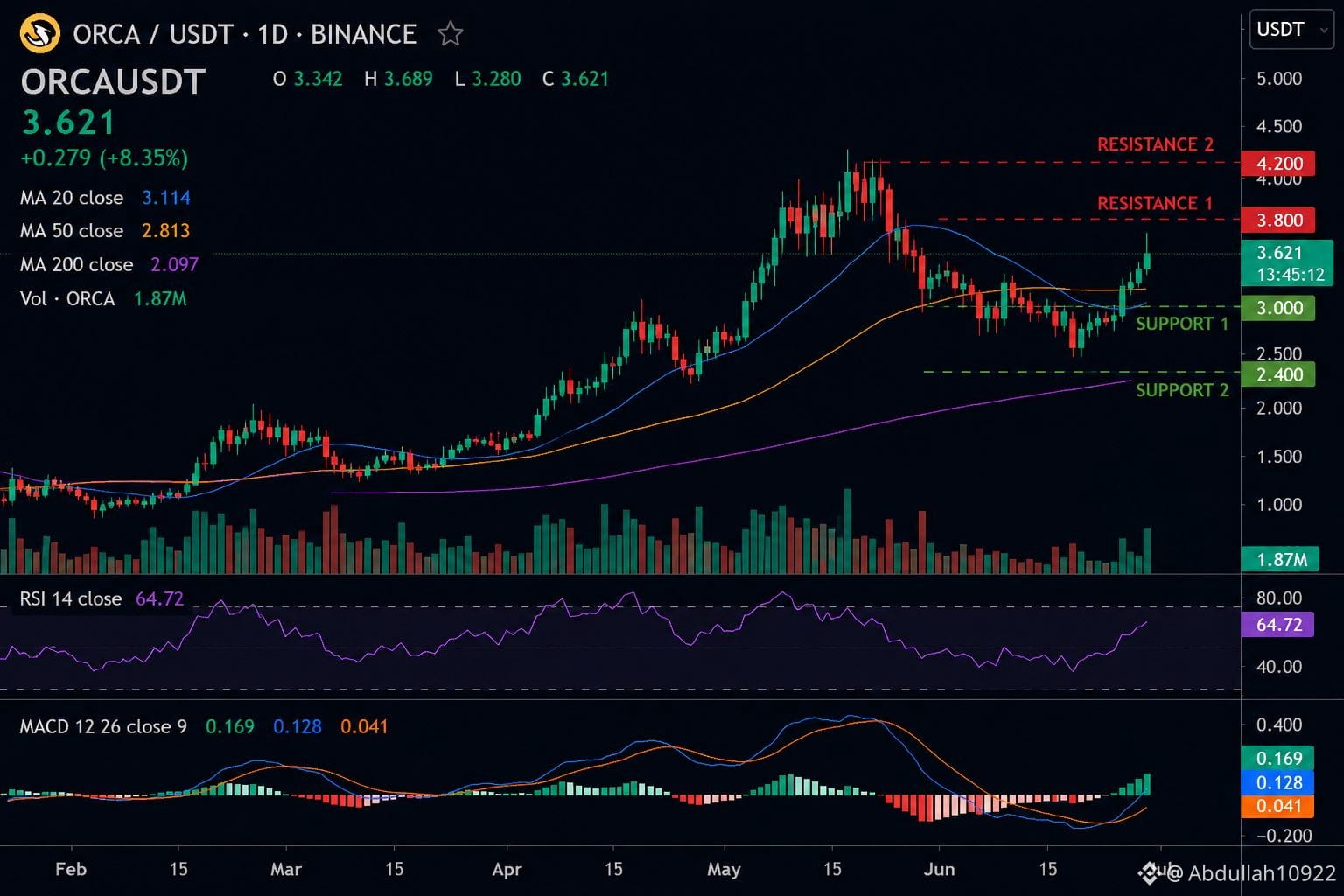Select the RSI 14 close indicator label
This screenshot has width=1344, height=896.
pyautogui.click(x=71, y=598)
